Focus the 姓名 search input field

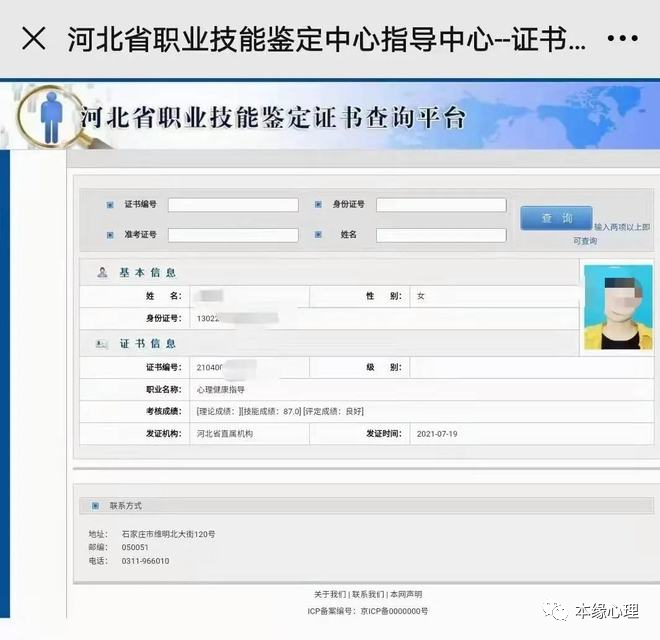(x=441, y=235)
